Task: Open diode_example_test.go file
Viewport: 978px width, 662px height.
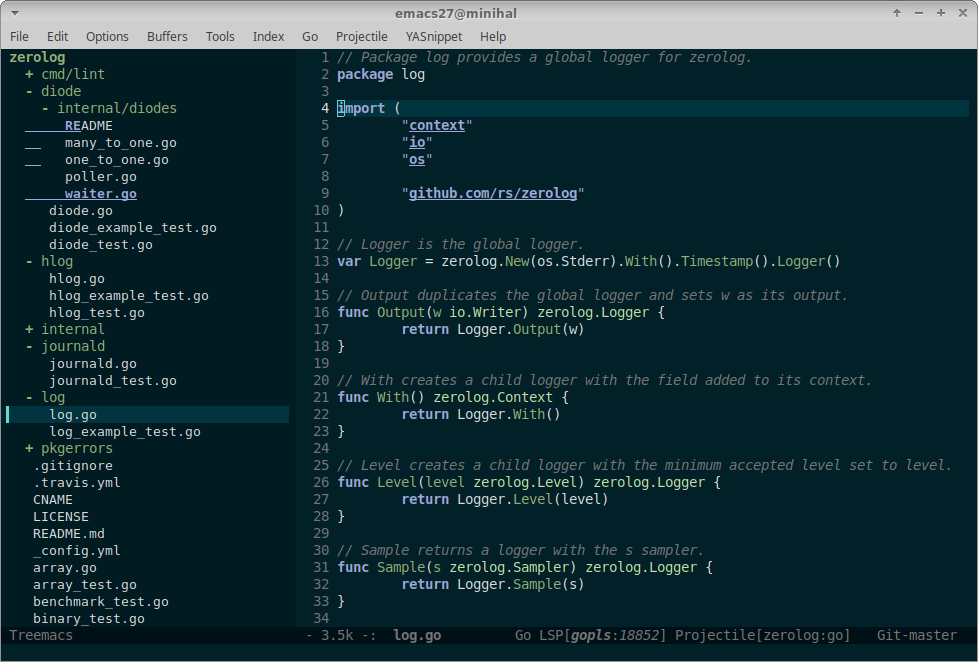Action: [x=133, y=228]
